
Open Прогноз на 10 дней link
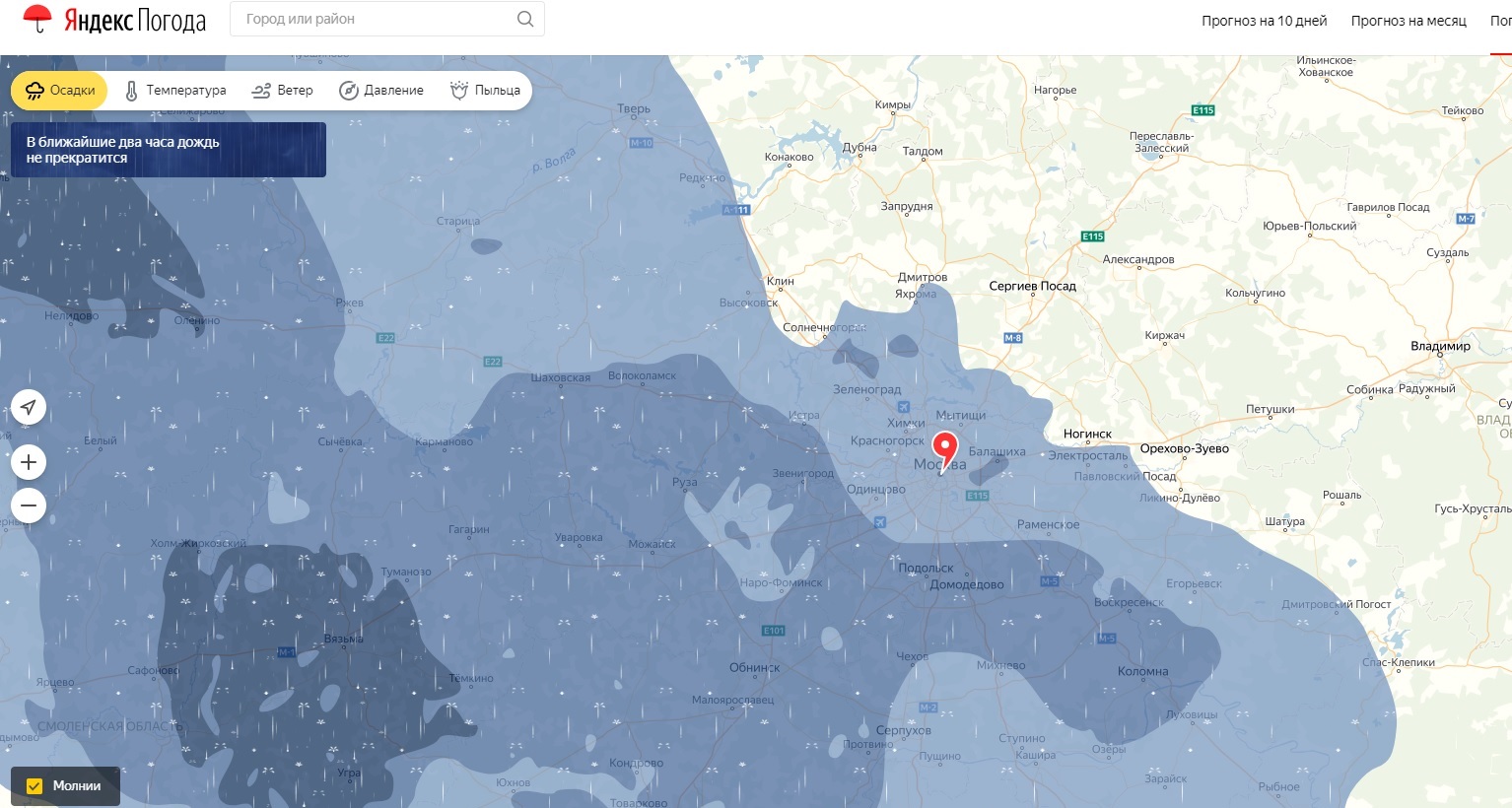tap(1264, 21)
